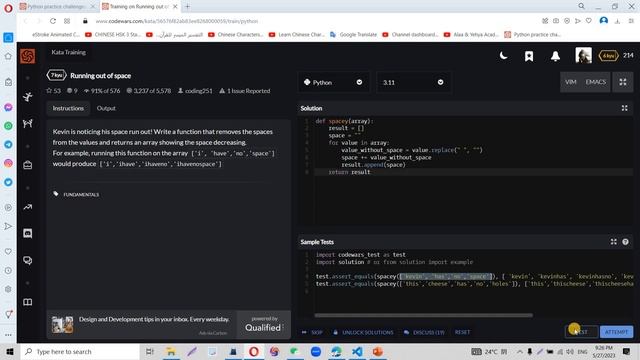Toggle dark mode with the moon icon
640x360 pixels.
(503, 56)
